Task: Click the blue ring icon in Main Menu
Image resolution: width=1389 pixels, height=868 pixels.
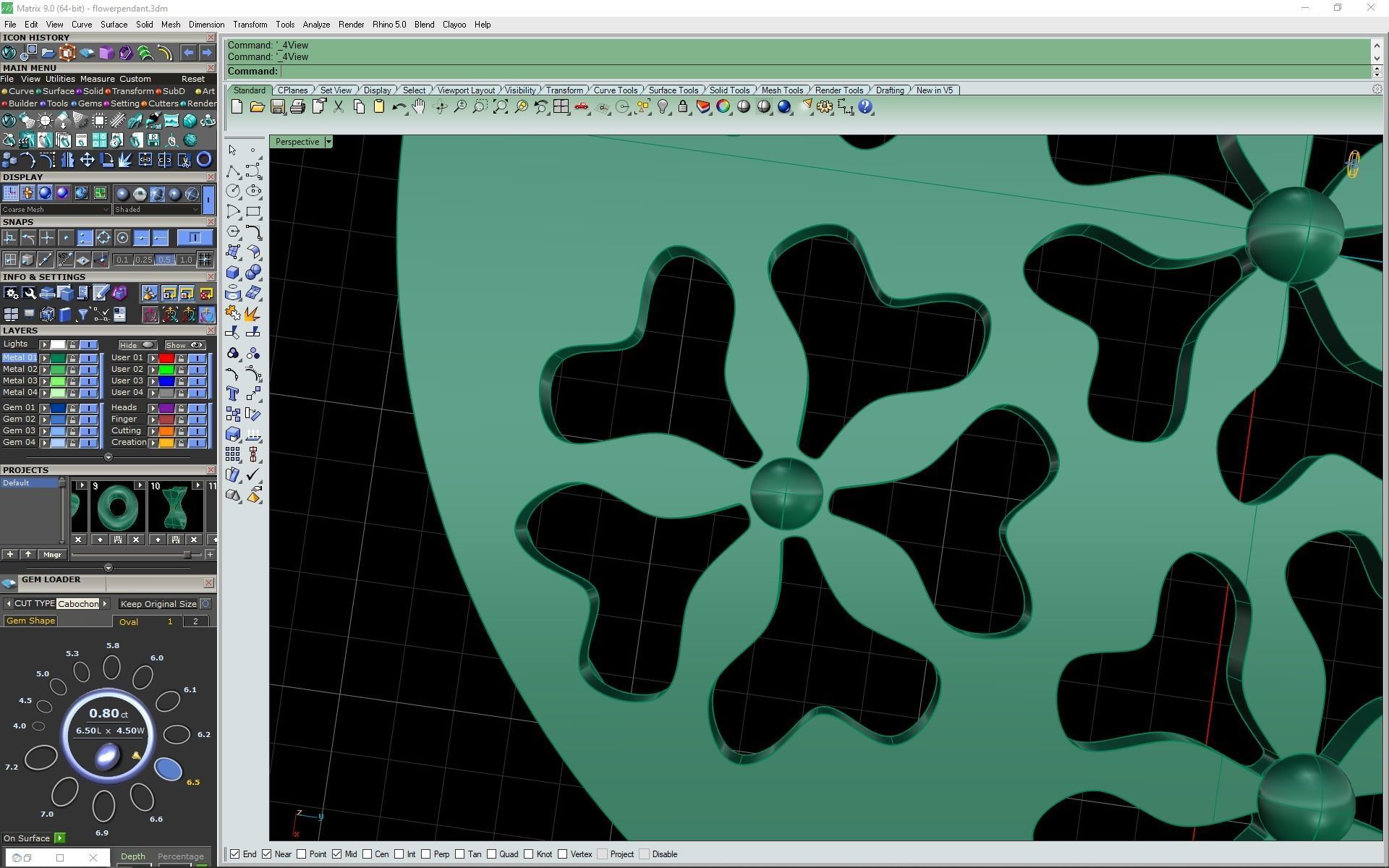Action: tap(204, 160)
